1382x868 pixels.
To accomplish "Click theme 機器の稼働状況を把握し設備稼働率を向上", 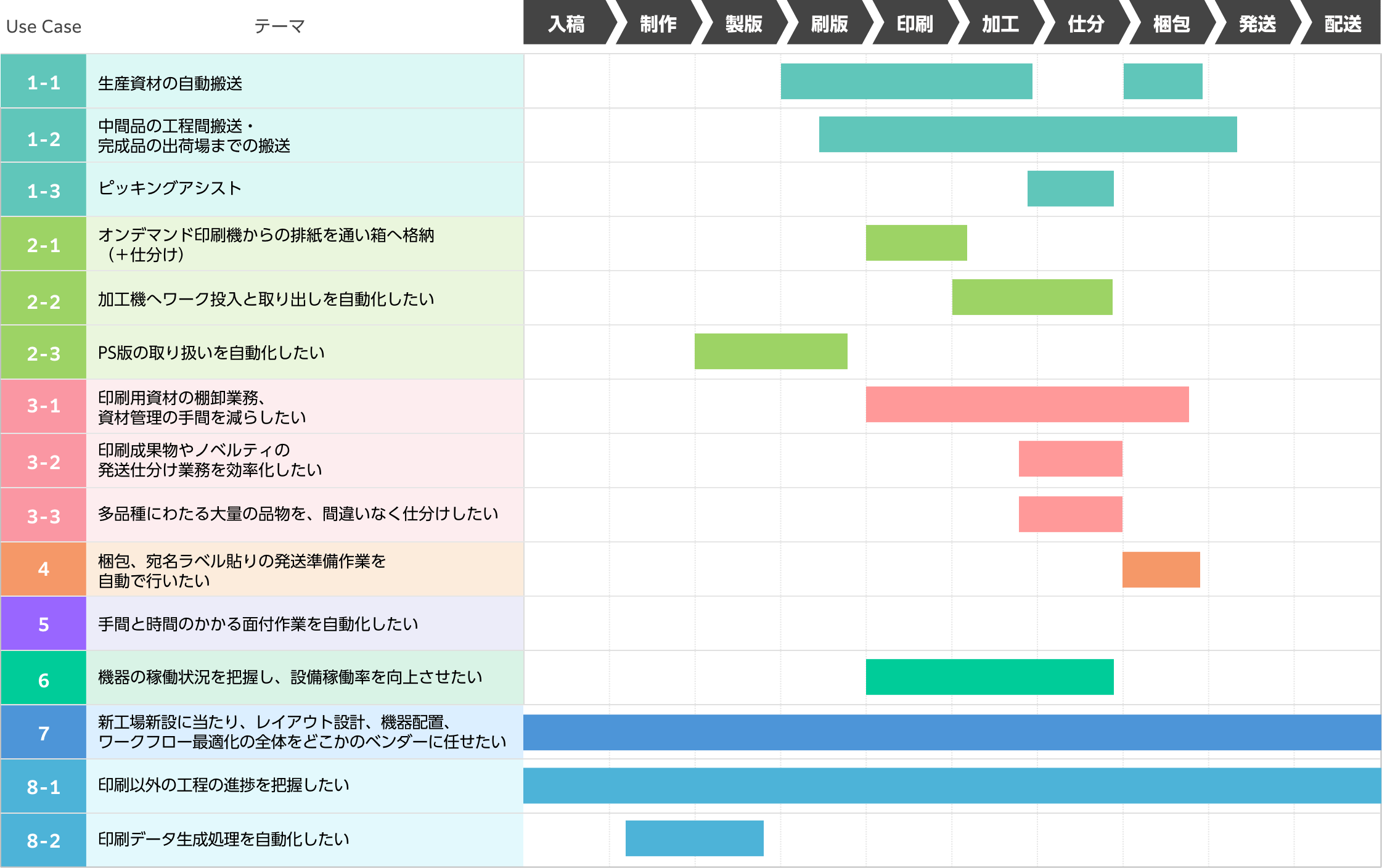I will (290, 677).
